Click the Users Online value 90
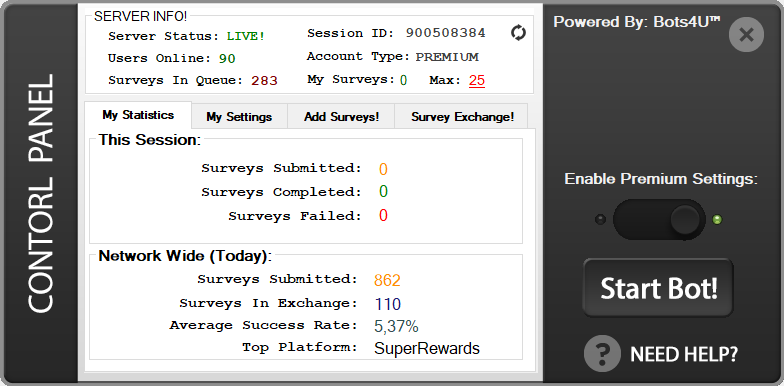Viewport: 784px width, 386px height. click(227, 58)
